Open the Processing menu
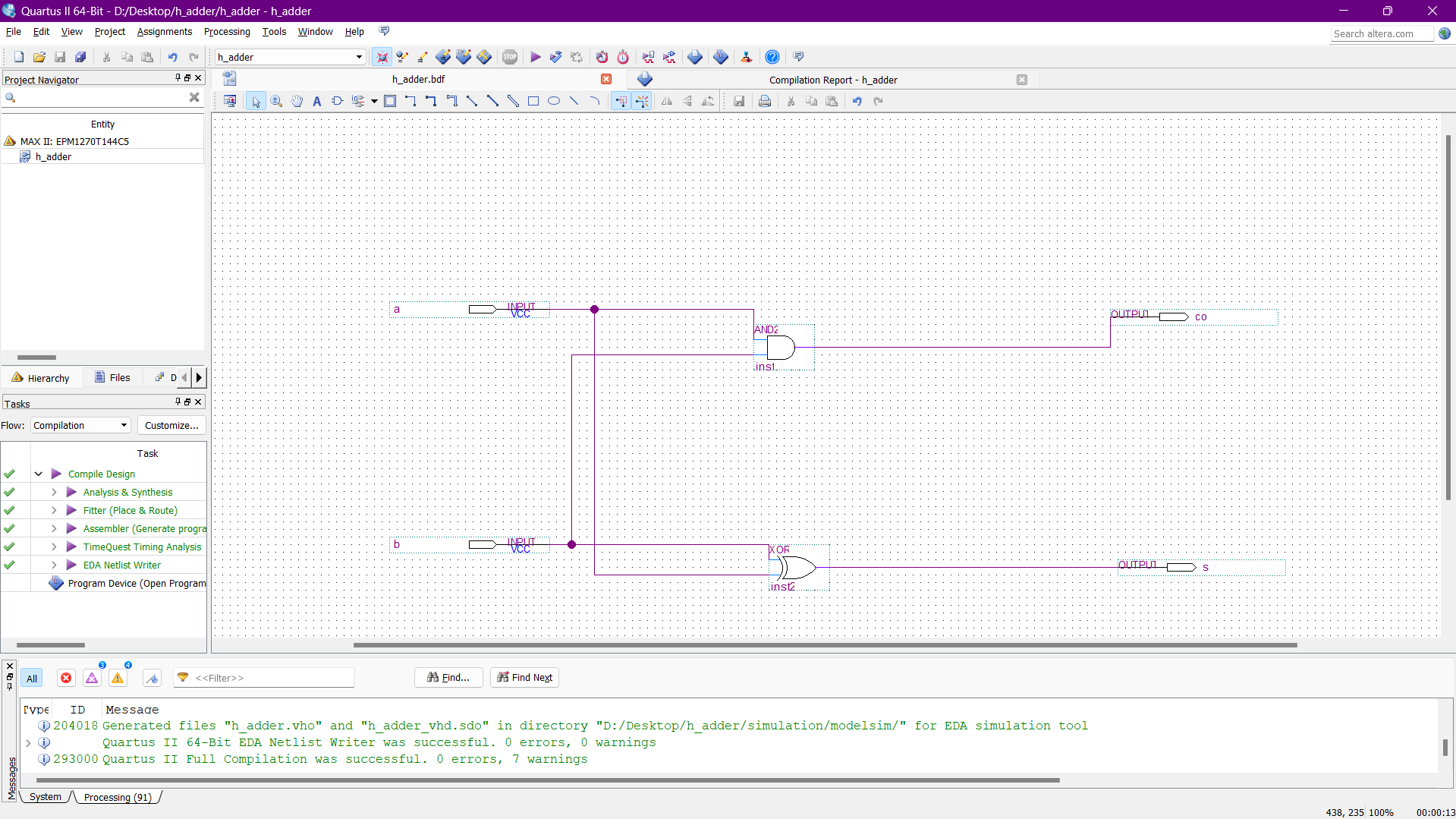Image resolution: width=1456 pixels, height=819 pixels. tap(227, 31)
